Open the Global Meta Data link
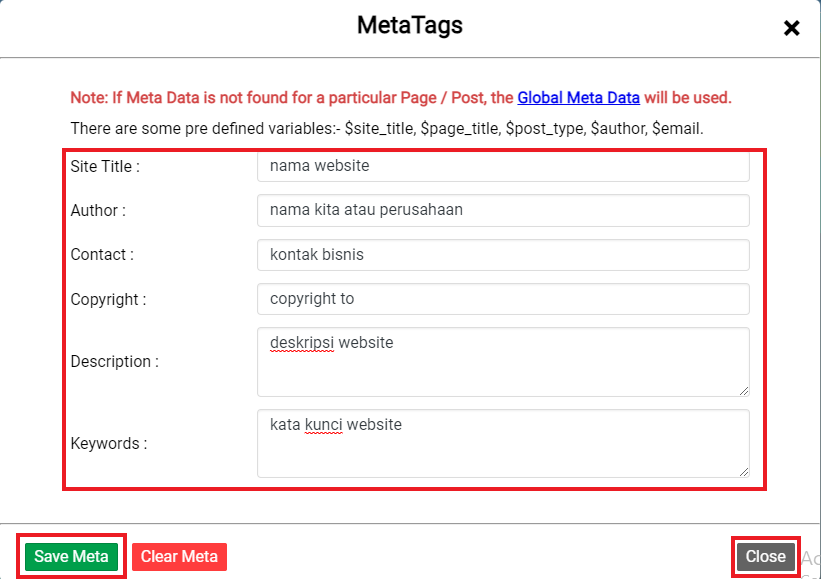 [x=578, y=97]
